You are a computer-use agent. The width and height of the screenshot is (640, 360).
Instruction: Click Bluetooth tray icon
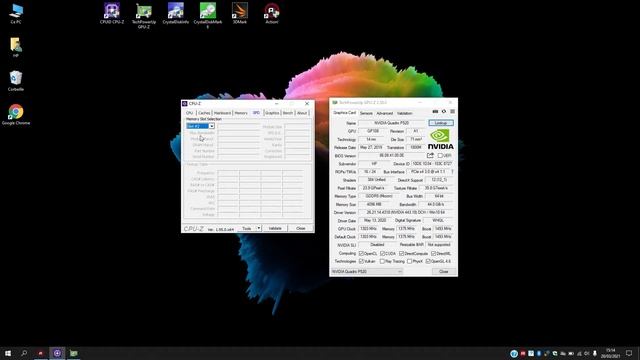(539, 353)
